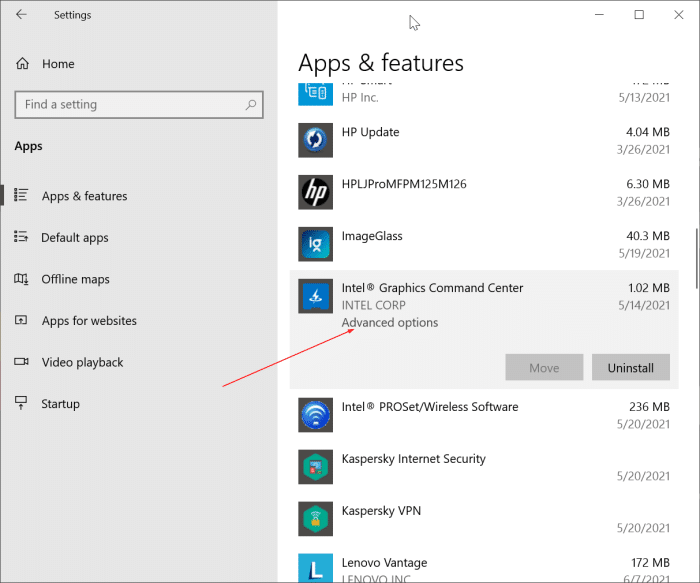
Task: Minimize the Settings window
Action: (599, 15)
